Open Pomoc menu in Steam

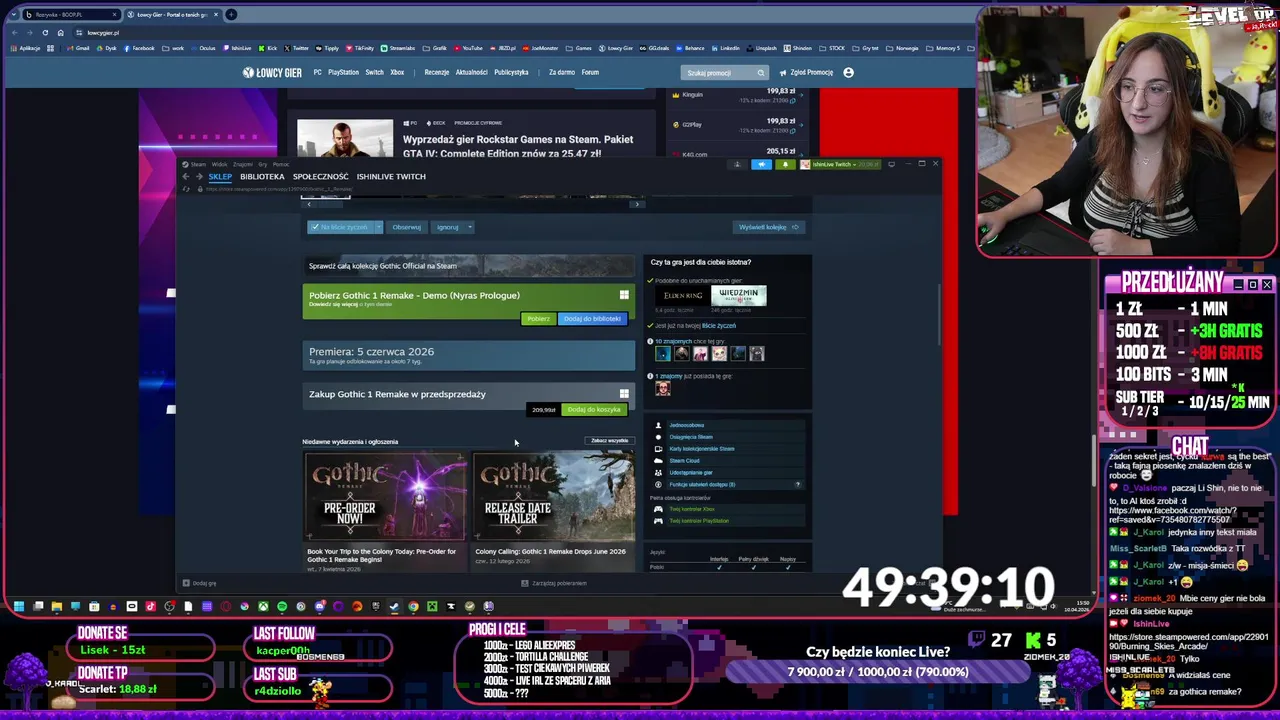point(281,164)
